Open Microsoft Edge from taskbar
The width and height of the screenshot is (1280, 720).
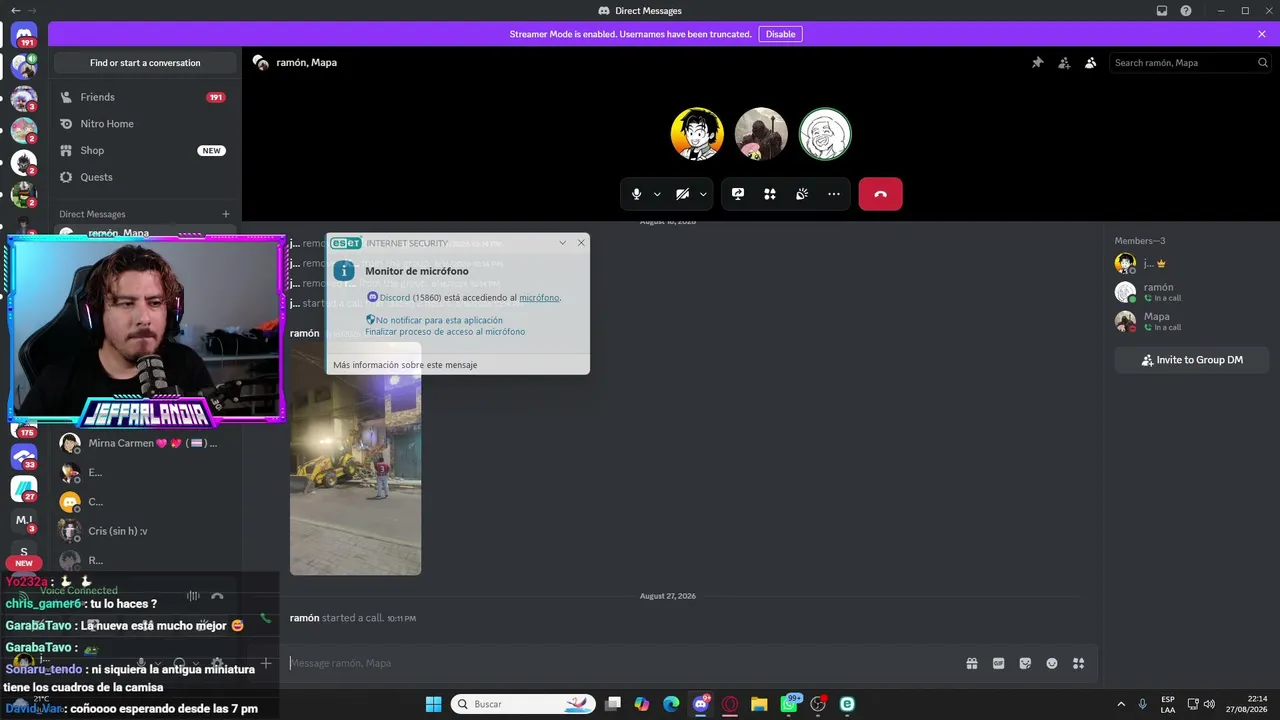(671, 704)
